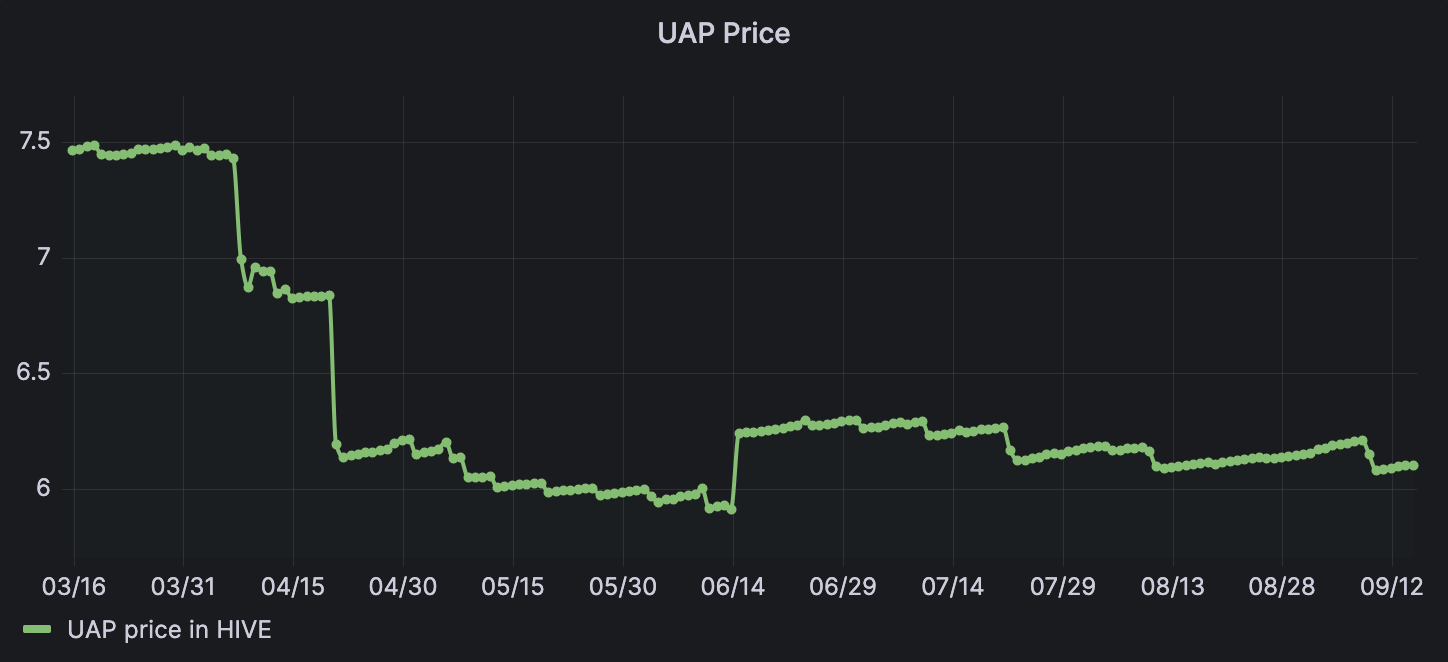Image resolution: width=1448 pixels, height=662 pixels.
Task: Select the 07/29 date tick label
Action: click(1063, 584)
